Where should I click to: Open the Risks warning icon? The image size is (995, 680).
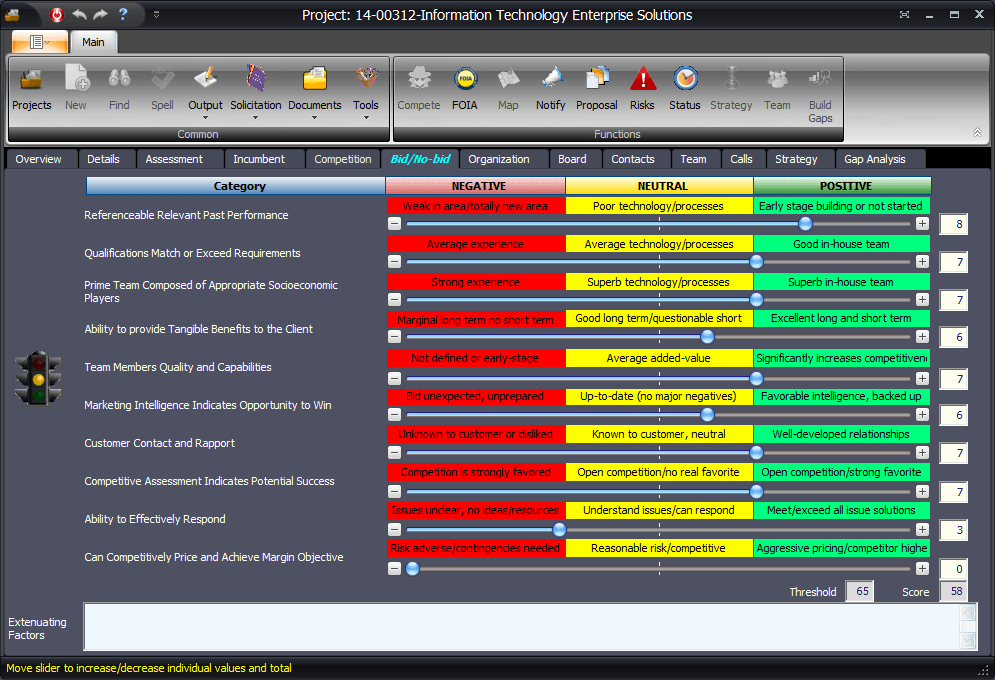pos(642,87)
